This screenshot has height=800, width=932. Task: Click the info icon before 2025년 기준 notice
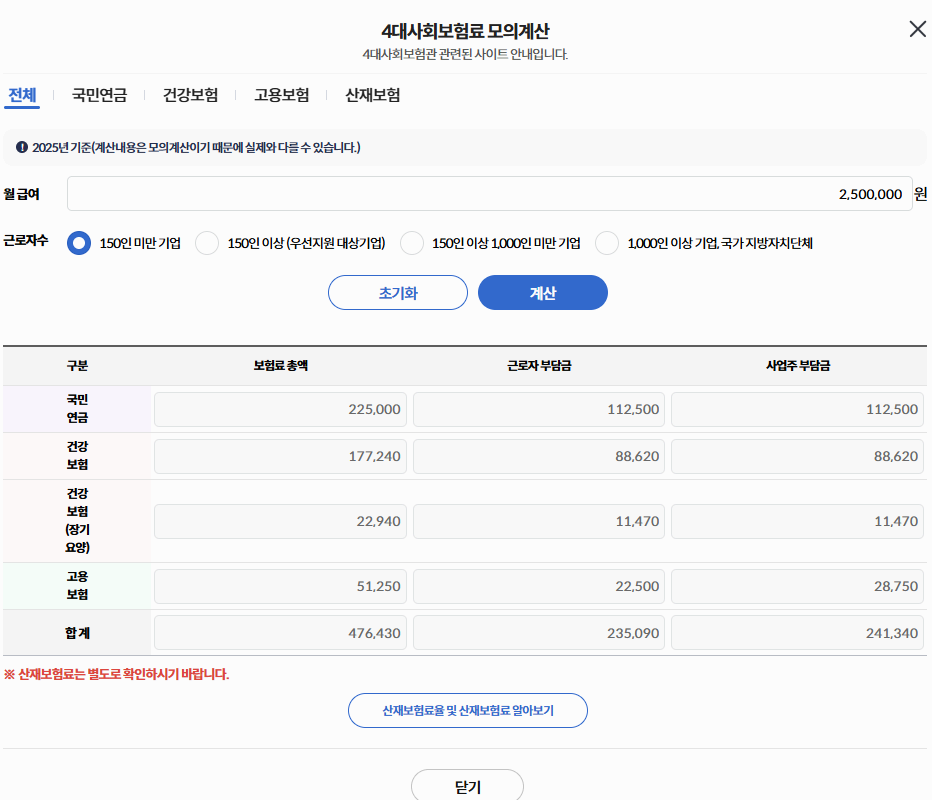click(22, 147)
